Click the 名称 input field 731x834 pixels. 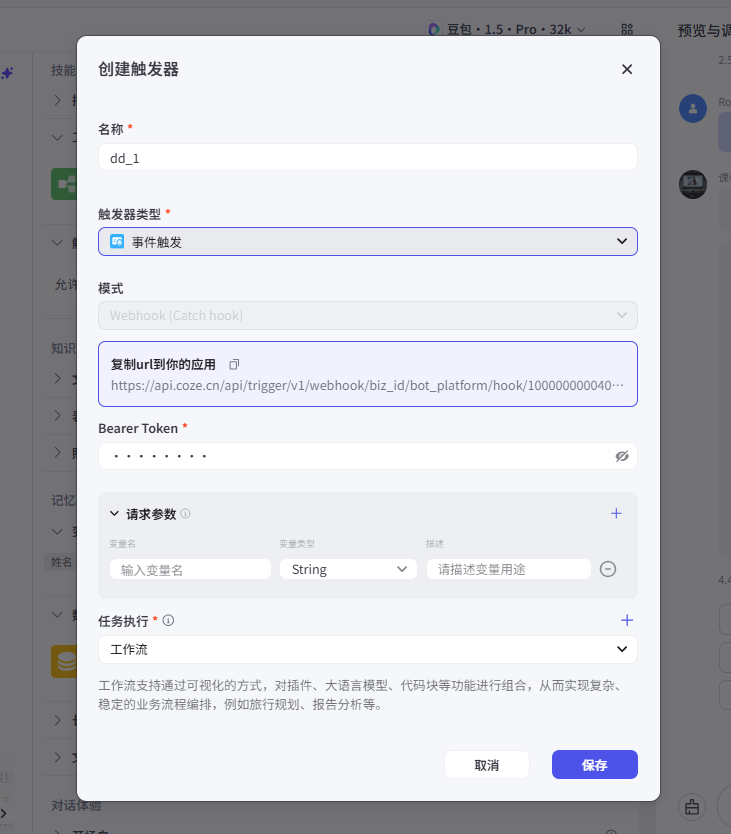point(367,158)
